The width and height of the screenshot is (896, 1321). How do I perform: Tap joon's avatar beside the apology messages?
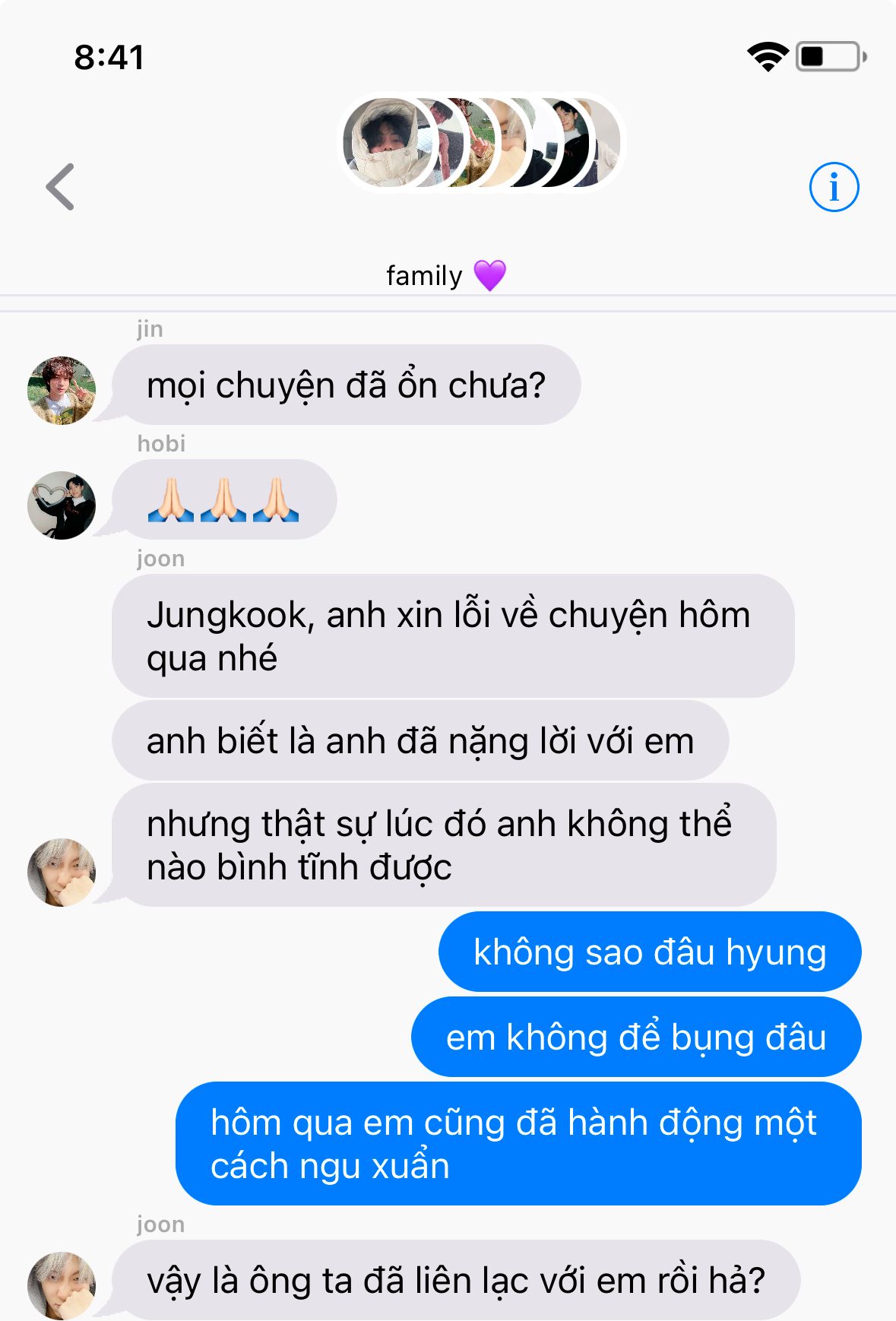pyautogui.click(x=62, y=872)
